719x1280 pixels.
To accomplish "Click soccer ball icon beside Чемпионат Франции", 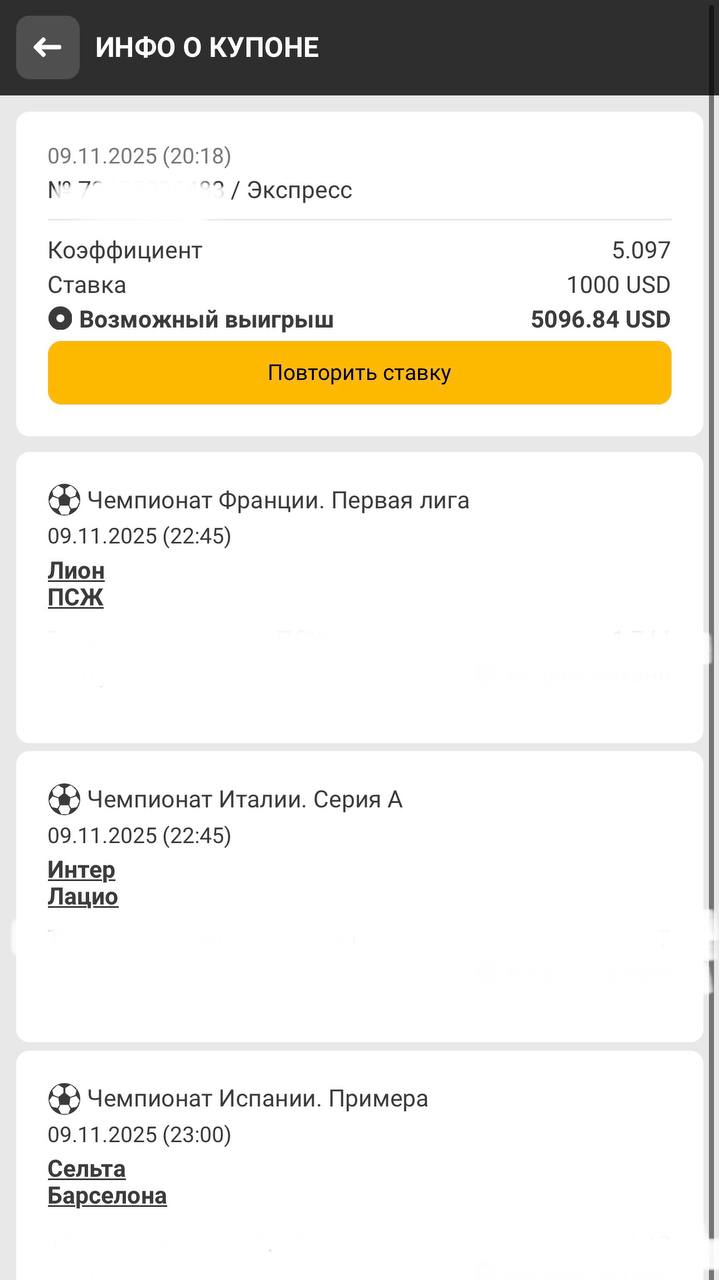I will tap(64, 500).
